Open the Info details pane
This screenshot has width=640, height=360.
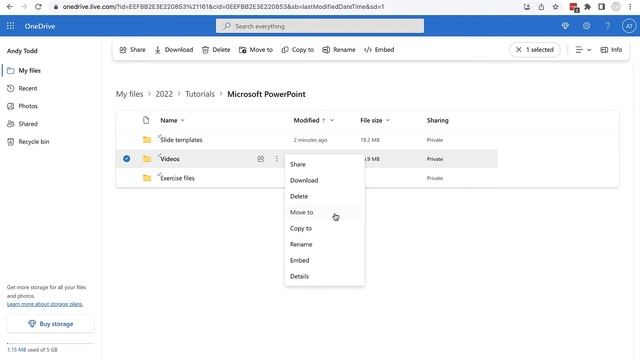pyautogui.click(x=611, y=50)
